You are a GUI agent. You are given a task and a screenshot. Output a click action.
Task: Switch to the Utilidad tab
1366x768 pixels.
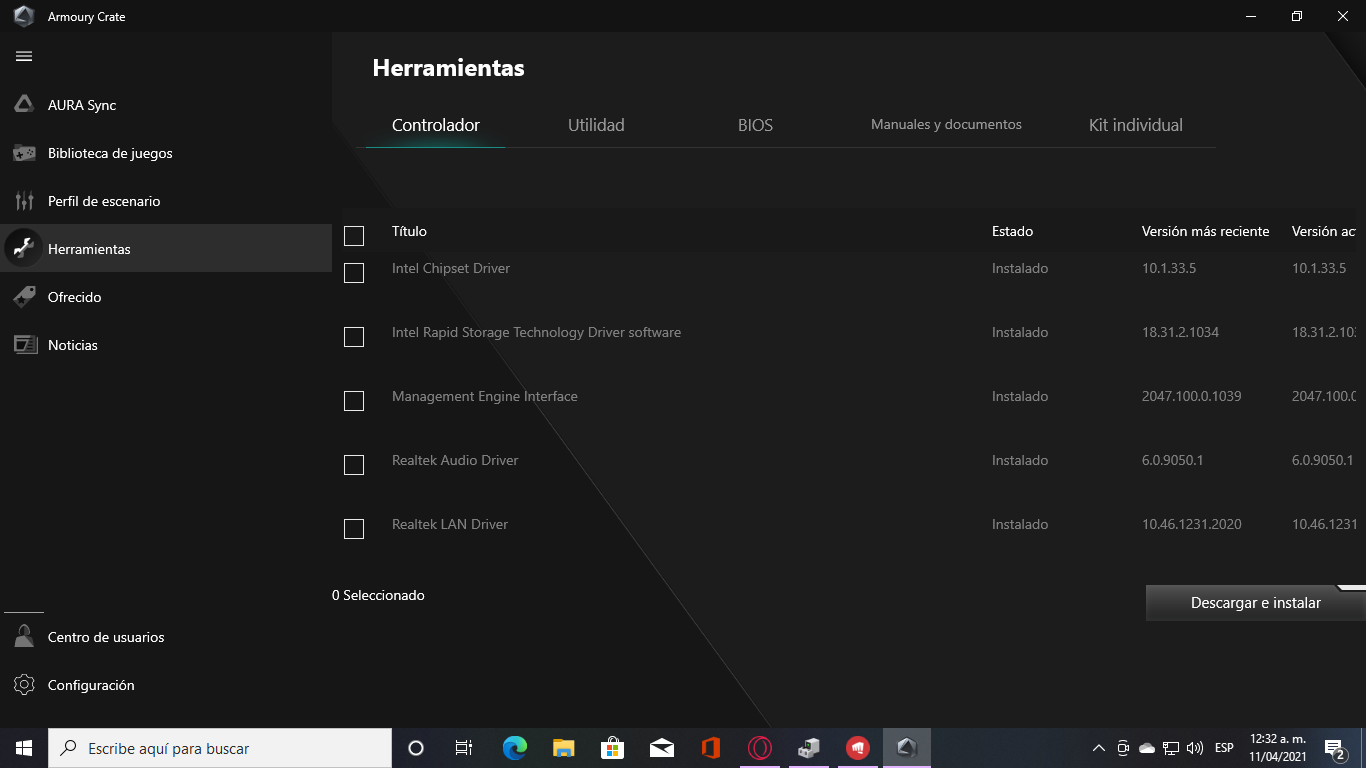tap(596, 125)
